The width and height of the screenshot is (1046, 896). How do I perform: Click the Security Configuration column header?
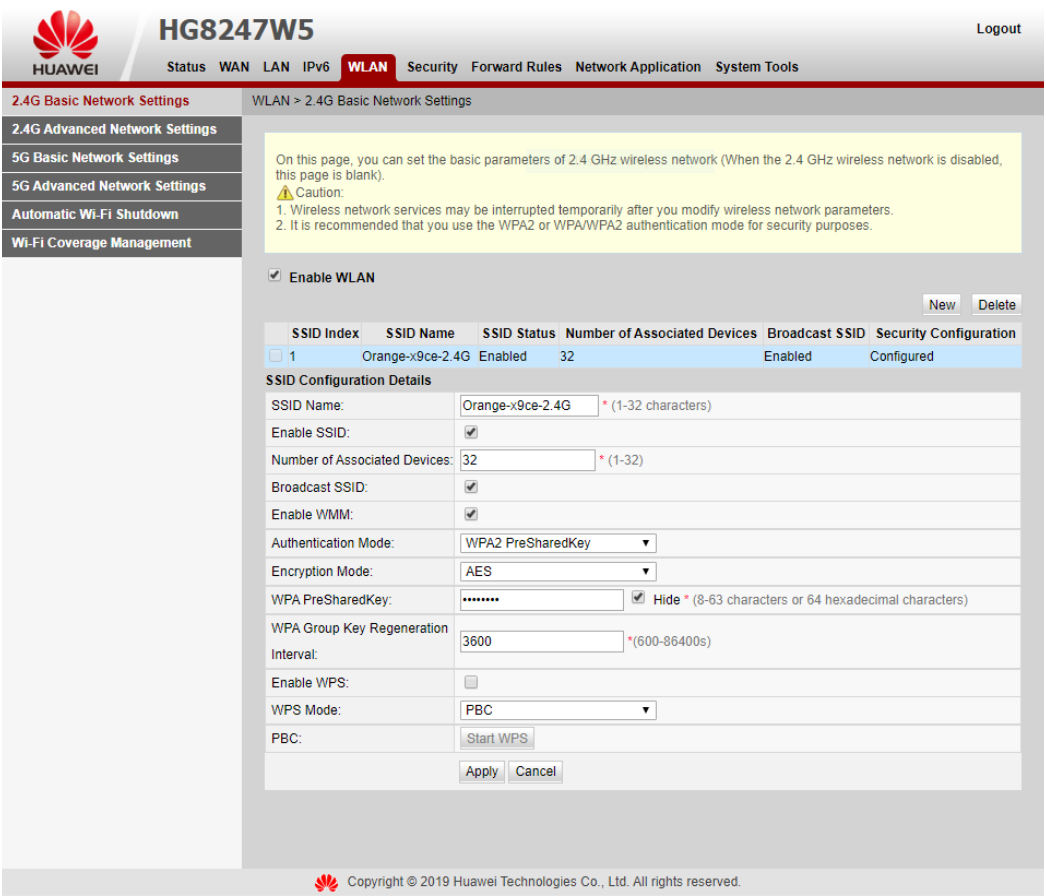(x=945, y=333)
